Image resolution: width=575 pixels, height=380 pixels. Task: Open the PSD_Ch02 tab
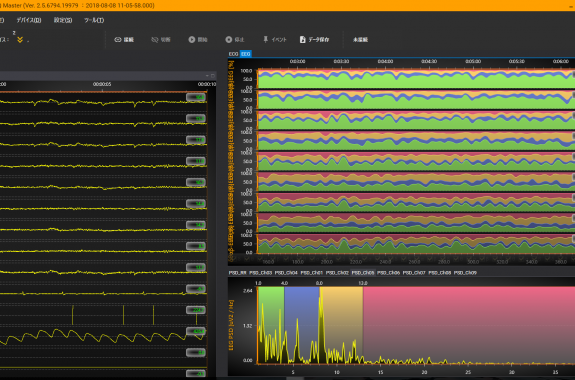coord(337,273)
